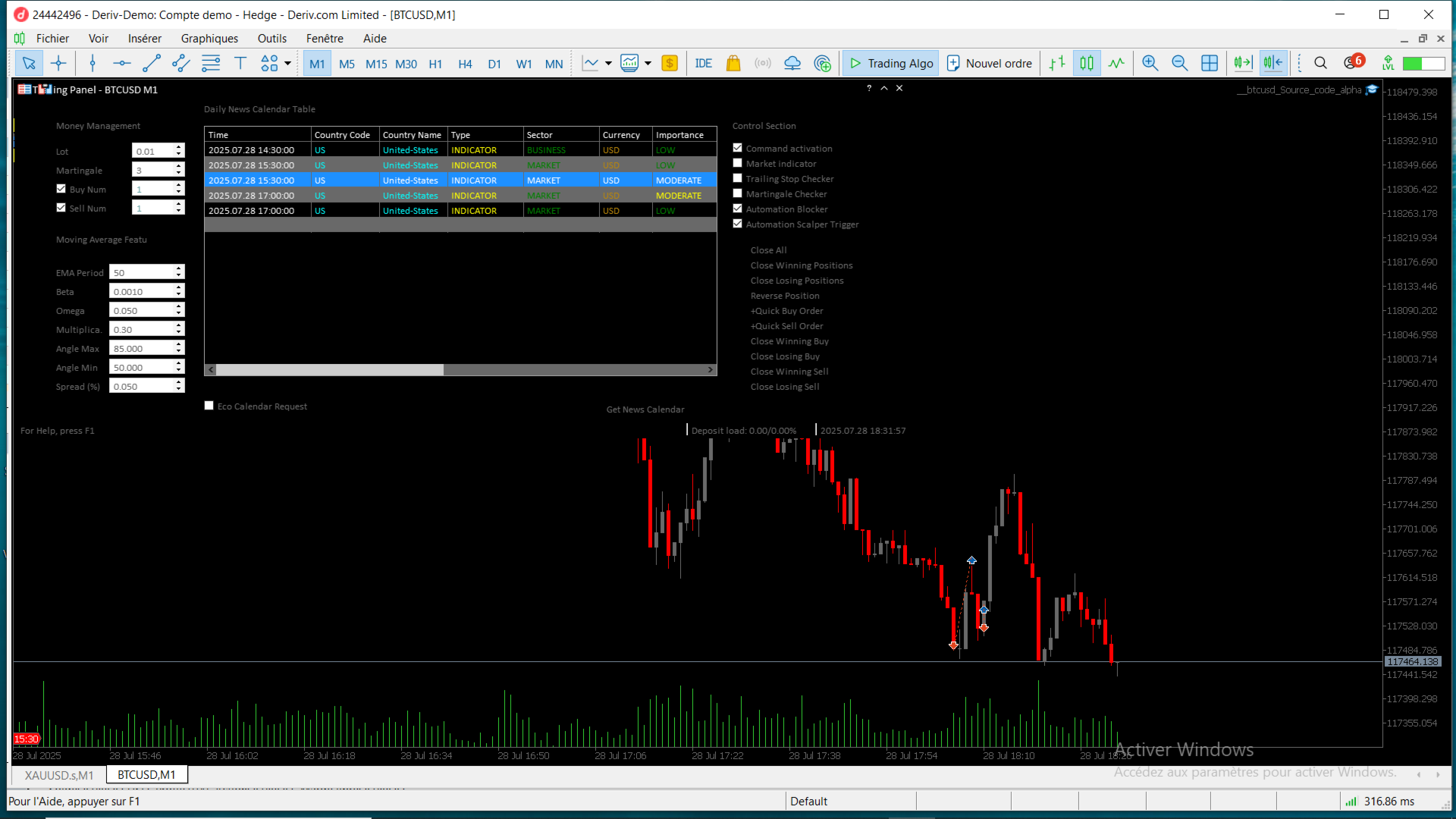Screen dimensions: 1456x819
Task: Switch to candlestick chart display
Action: click(1087, 64)
